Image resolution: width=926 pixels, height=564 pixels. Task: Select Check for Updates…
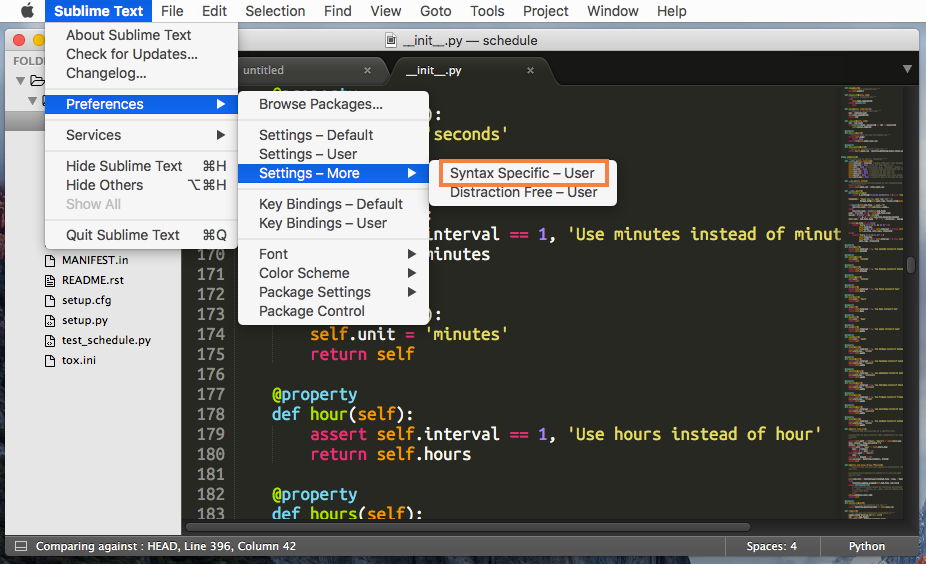point(141,54)
